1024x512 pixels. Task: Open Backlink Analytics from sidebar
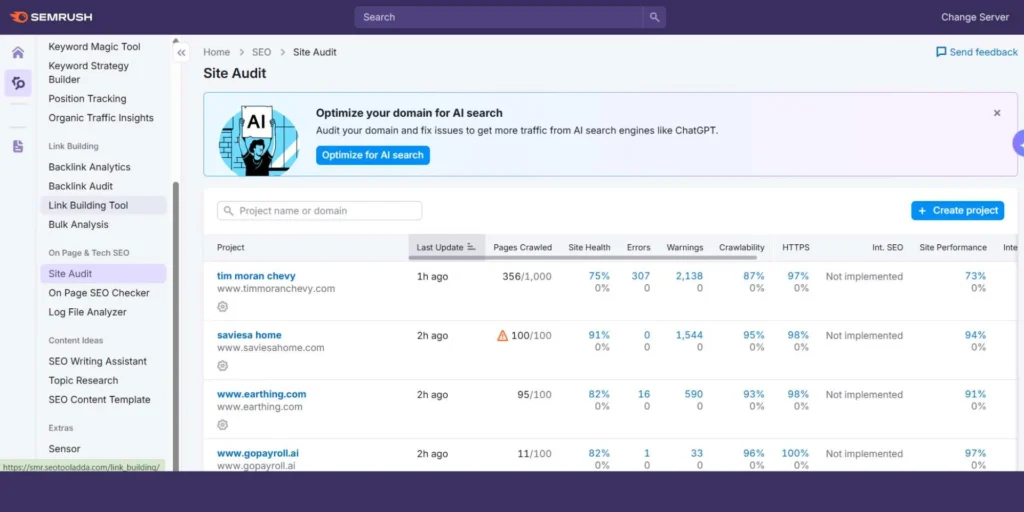(89, 167)
